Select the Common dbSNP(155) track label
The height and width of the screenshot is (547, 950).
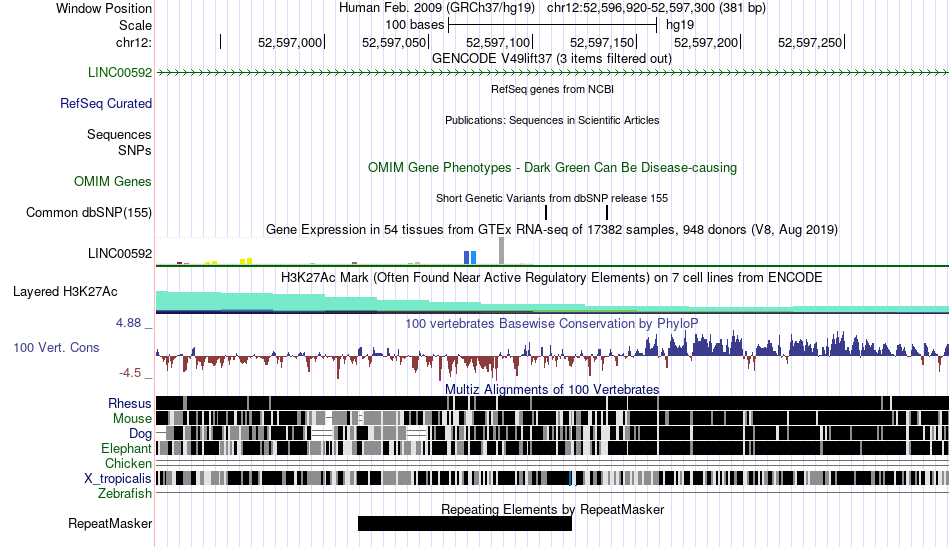click(x=89, y=213)
